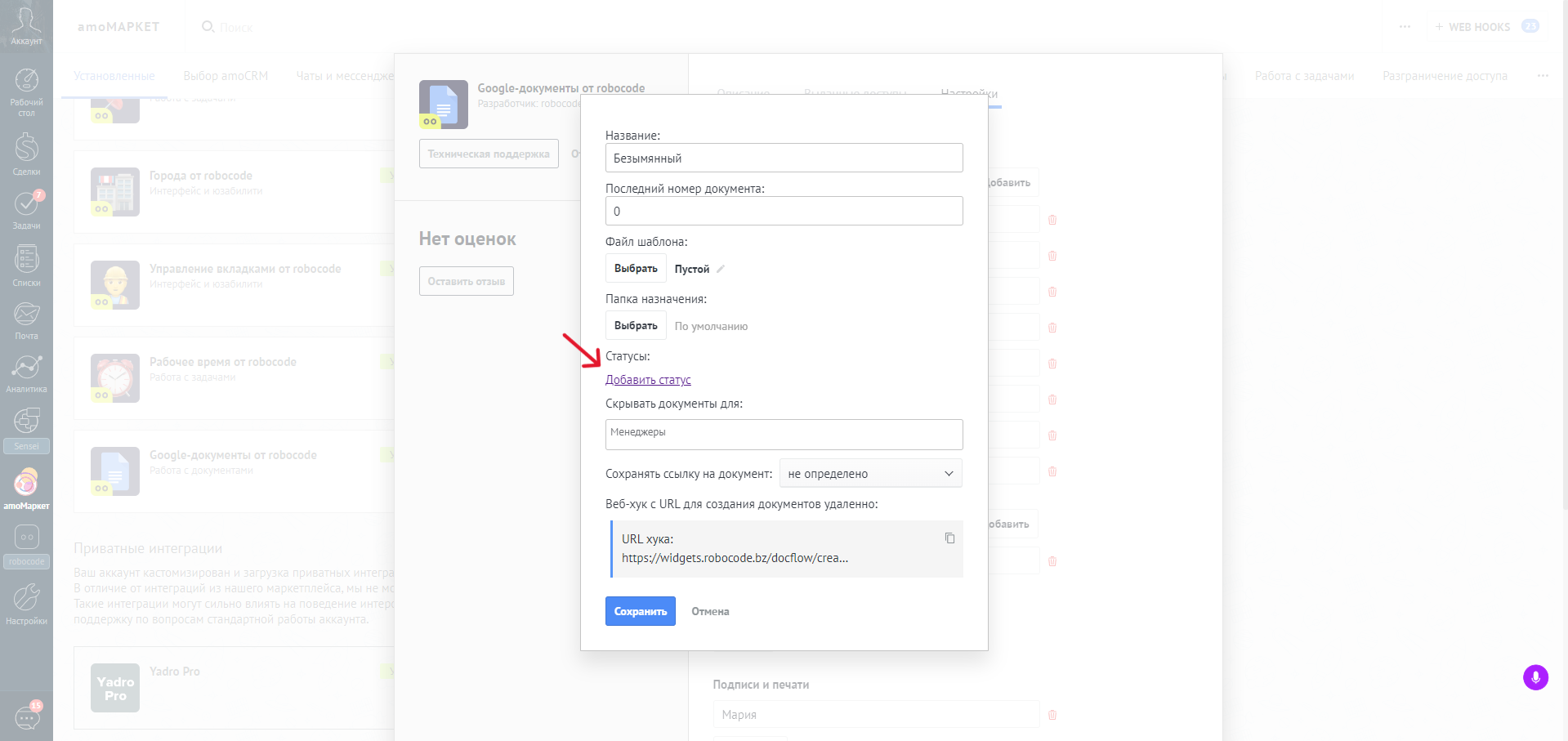Image resolution: width=1568 pixels, height=741 pixels.
Task: Open Сделки section in sidebar
Action: [26, 154]
